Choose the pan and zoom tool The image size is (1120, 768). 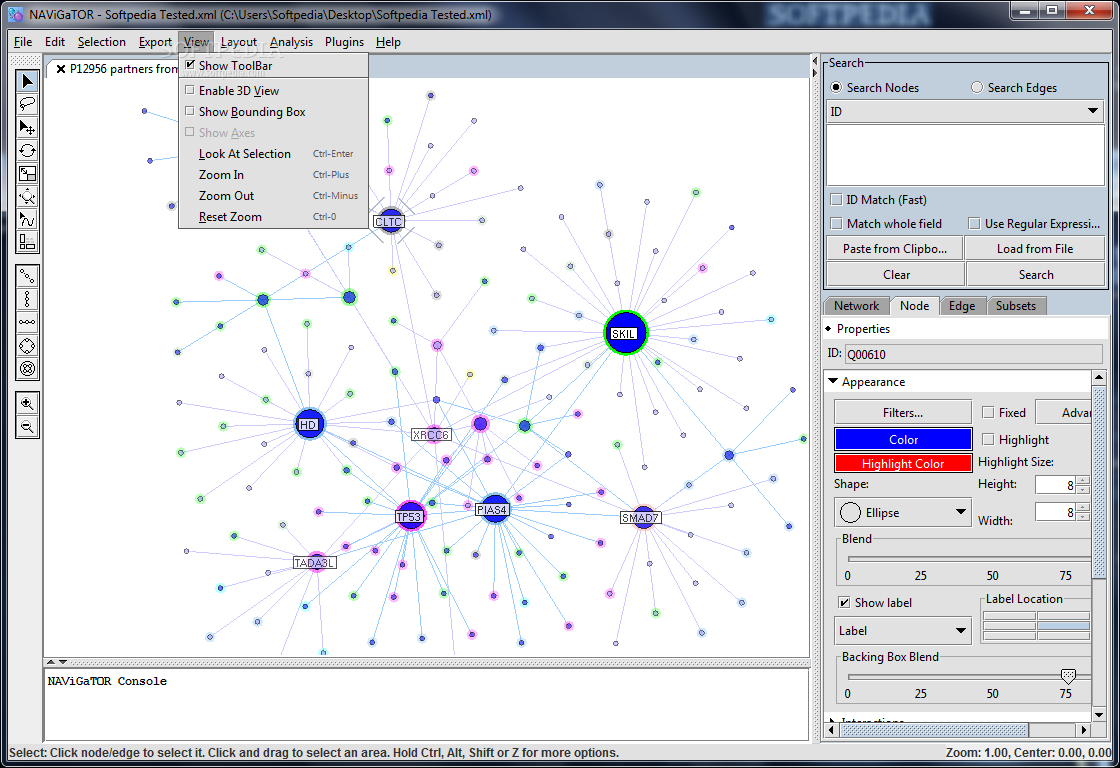(27, 196)
